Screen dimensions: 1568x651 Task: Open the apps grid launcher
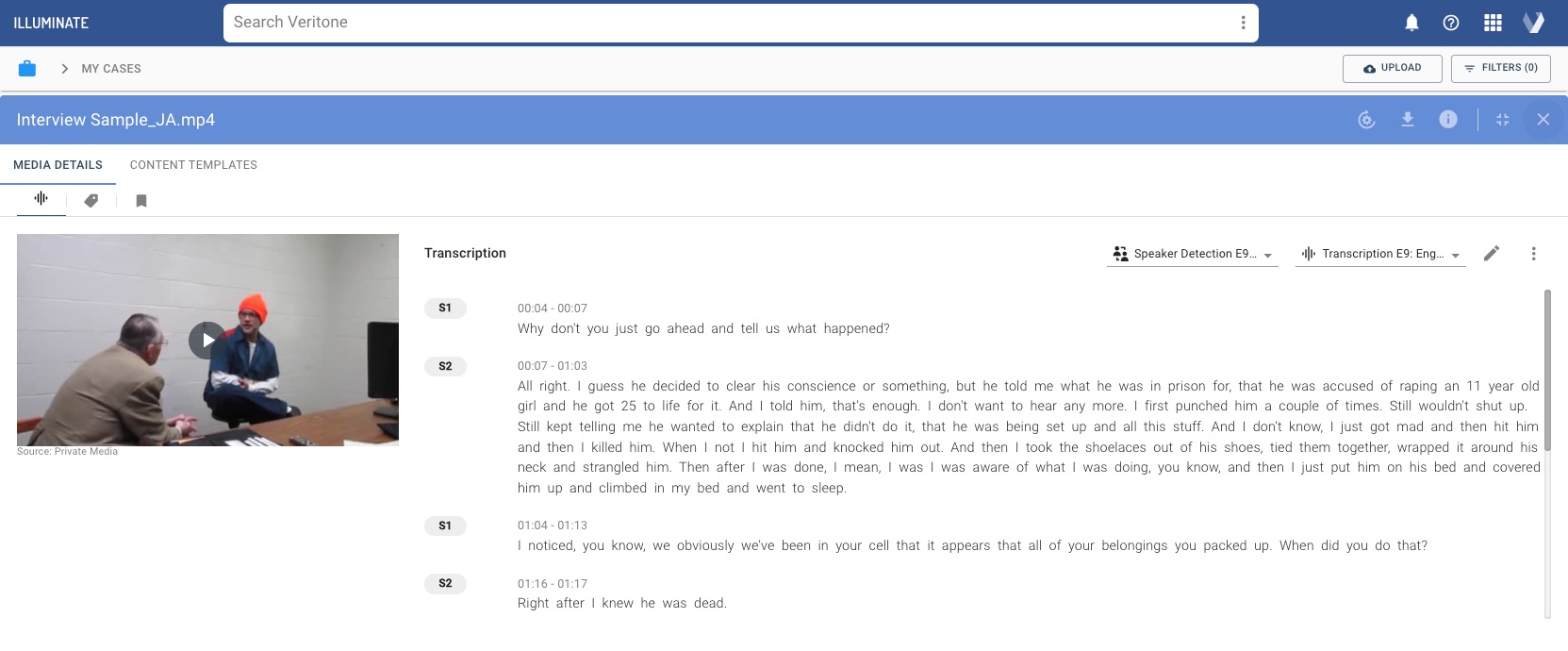[x=1493, y=23]
